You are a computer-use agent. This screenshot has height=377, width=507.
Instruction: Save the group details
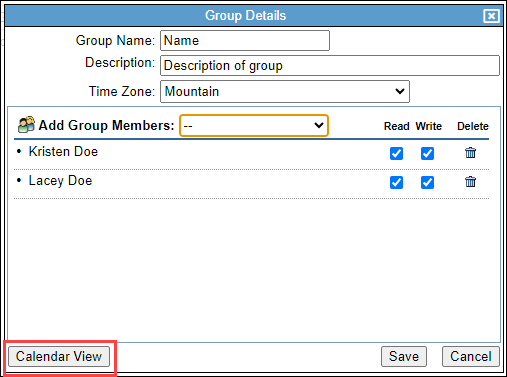click(x=404, y=356)
